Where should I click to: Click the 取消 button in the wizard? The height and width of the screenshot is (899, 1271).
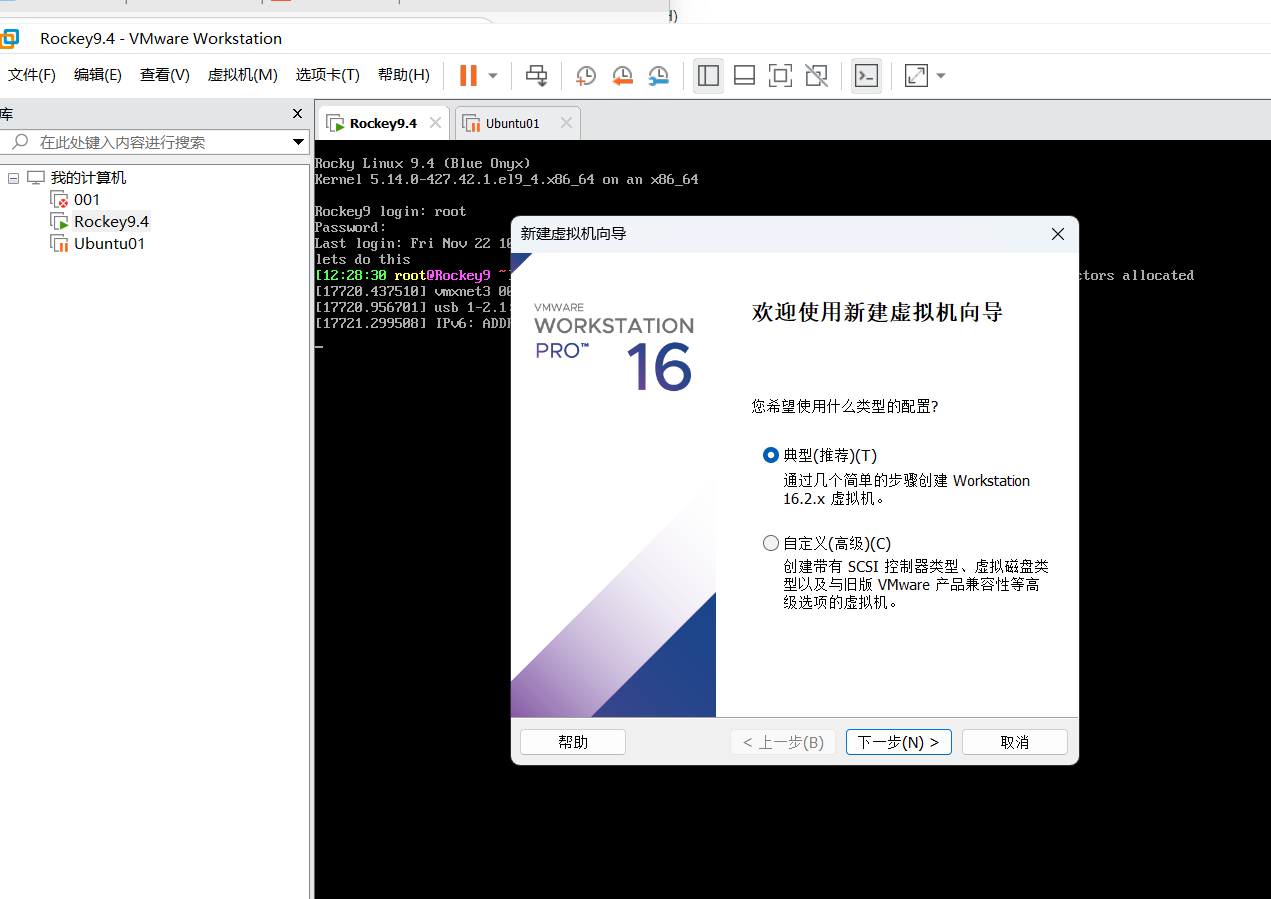coord(1015,742)
